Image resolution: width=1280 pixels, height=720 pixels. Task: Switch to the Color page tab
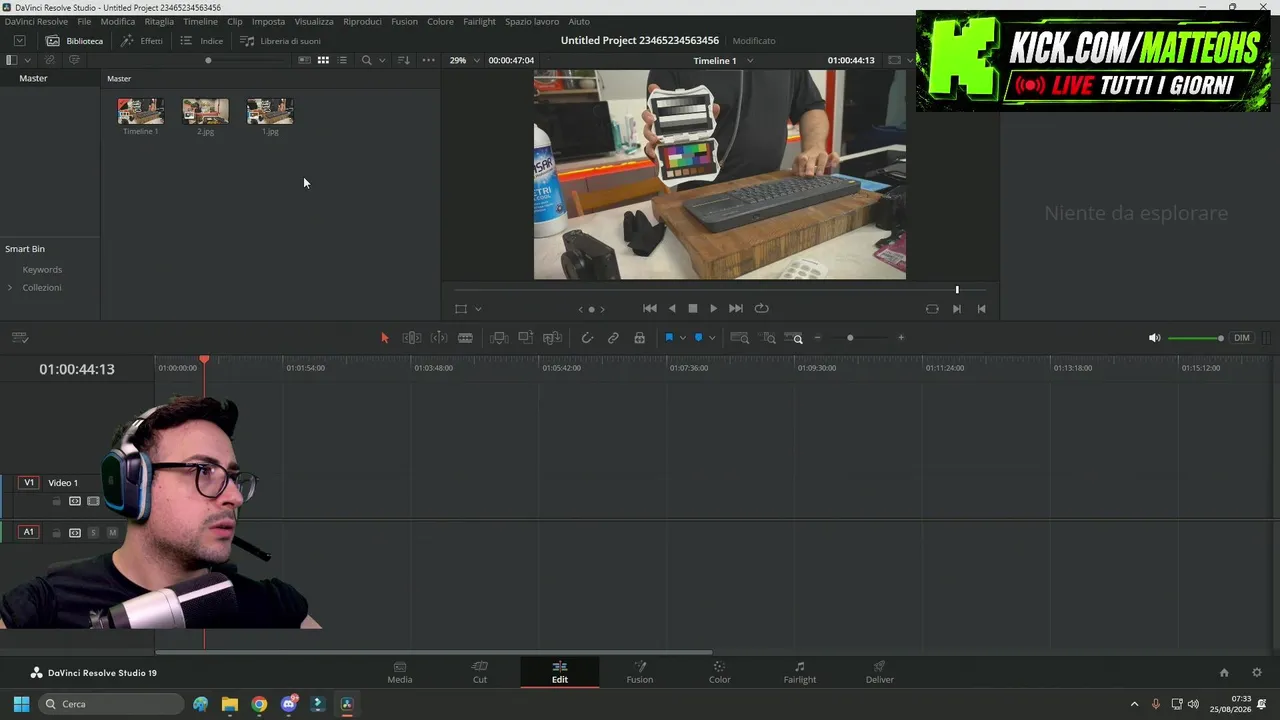(x=720, y=672)
